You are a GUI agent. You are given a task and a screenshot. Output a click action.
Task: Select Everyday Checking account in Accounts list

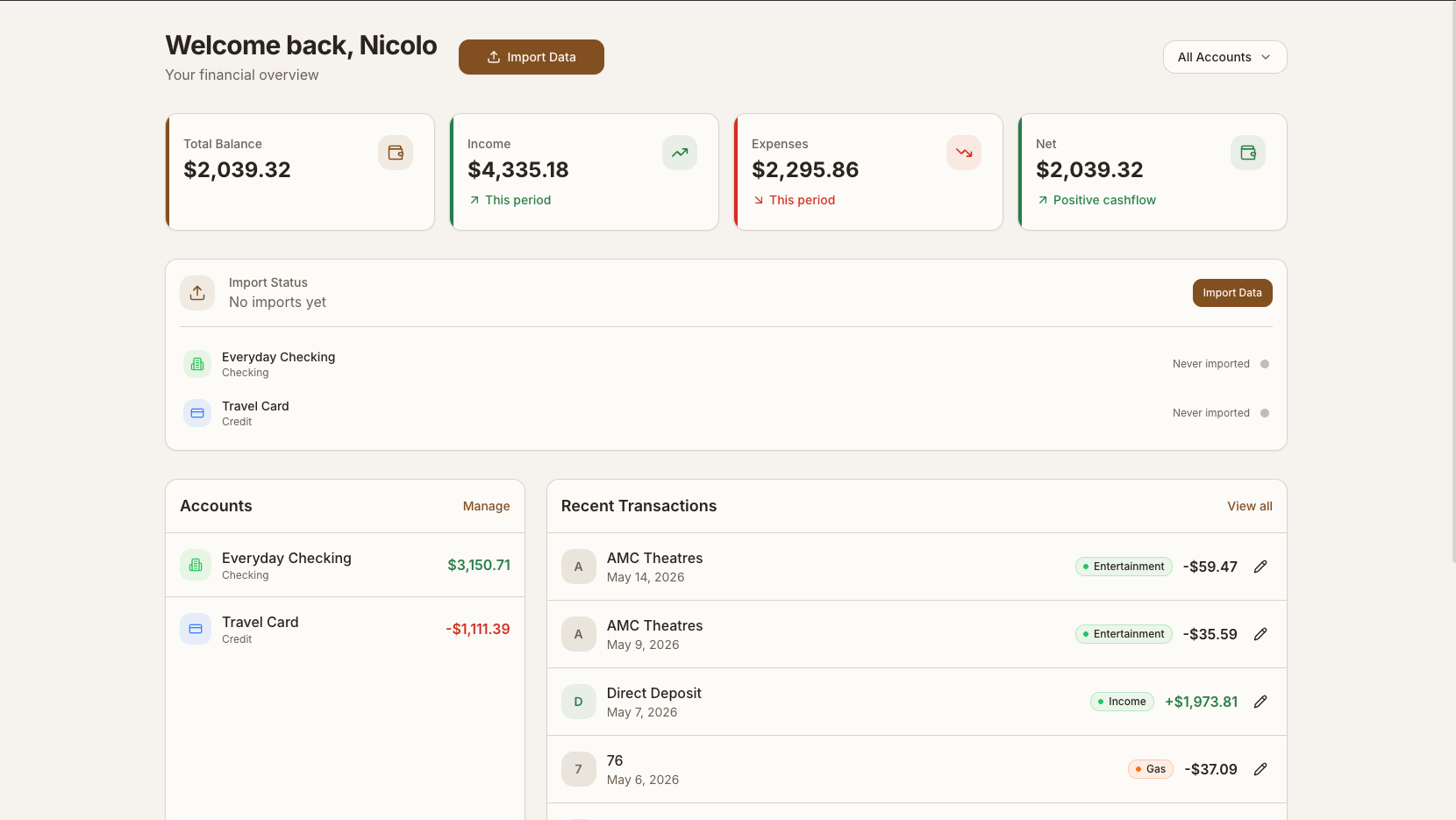click(345, 565)
